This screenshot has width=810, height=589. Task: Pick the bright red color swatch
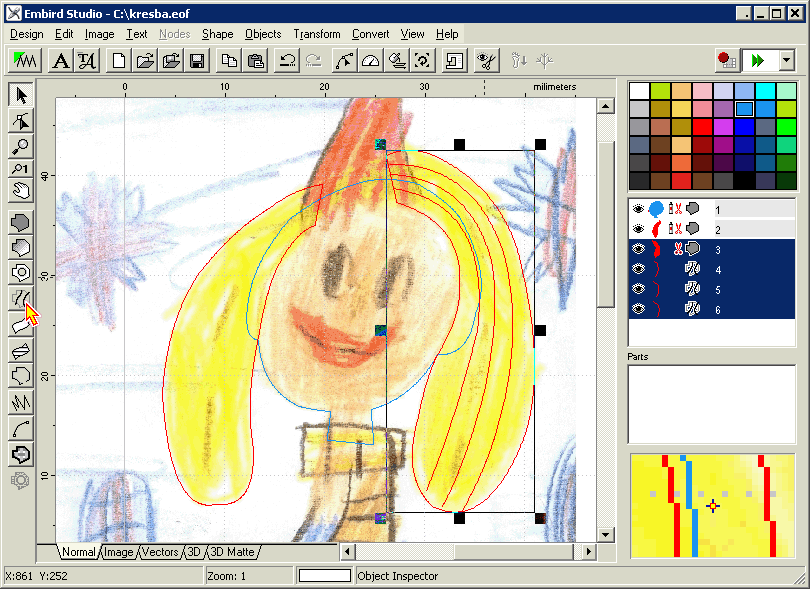(702, 126)
